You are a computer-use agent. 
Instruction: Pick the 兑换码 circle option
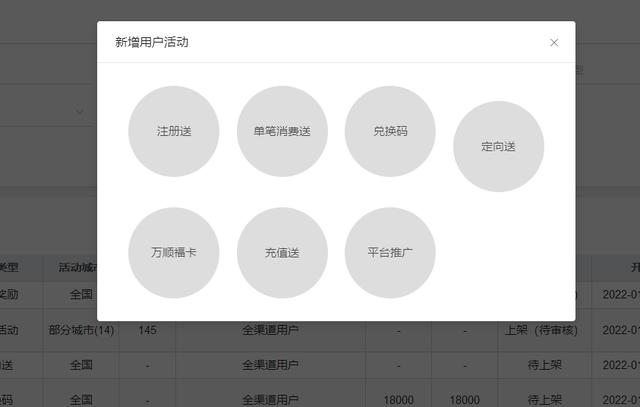tap(390, 131)
